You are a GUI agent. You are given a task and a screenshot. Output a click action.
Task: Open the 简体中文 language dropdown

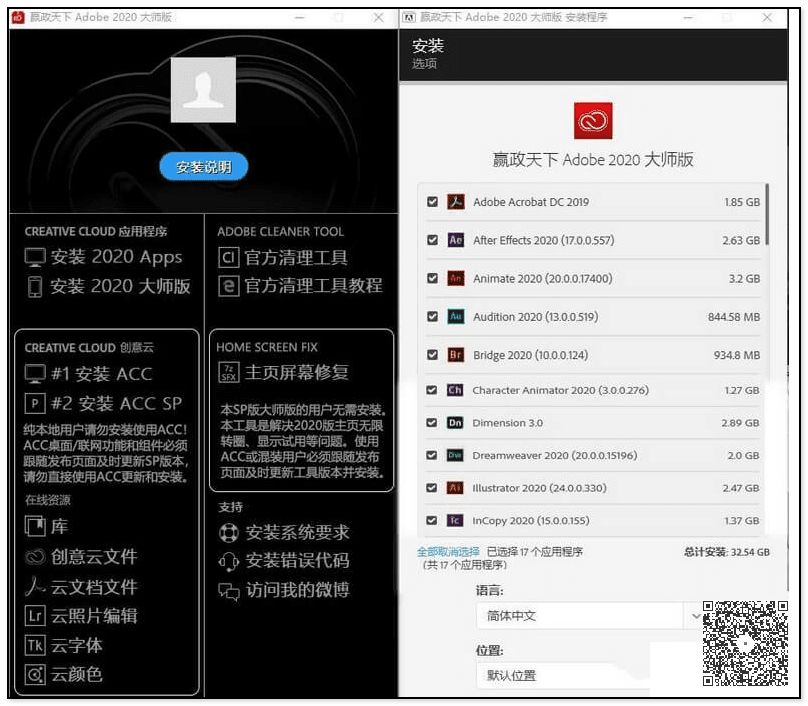tap(589, 615)
